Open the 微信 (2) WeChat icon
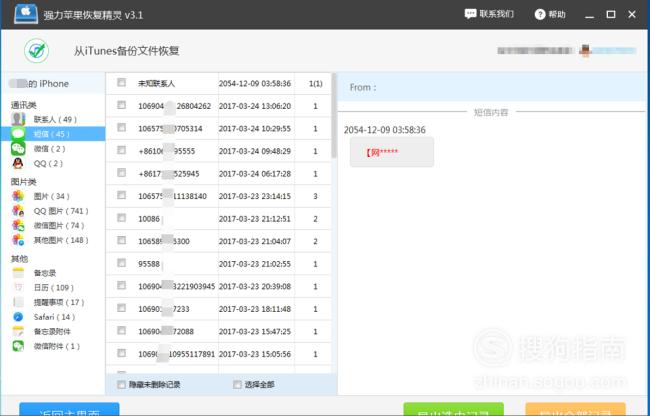 click(x=18, y=148)
